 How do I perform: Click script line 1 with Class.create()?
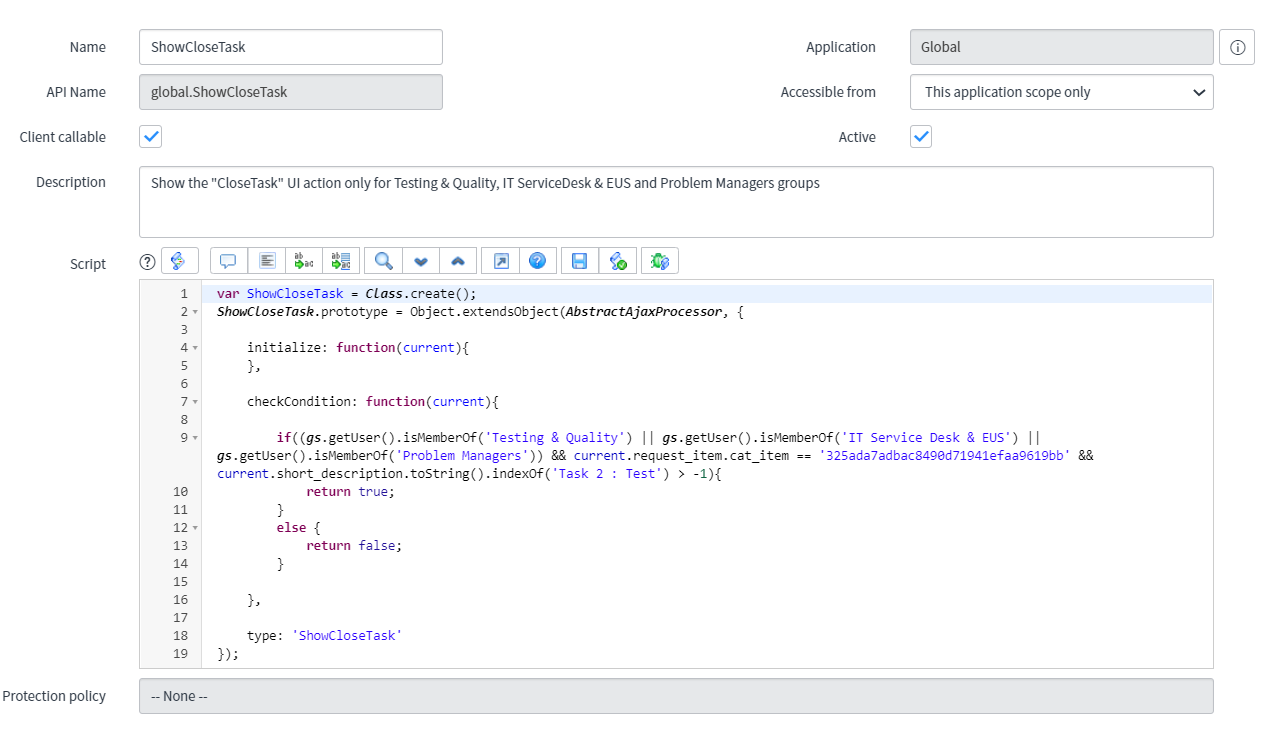point(347,294)
